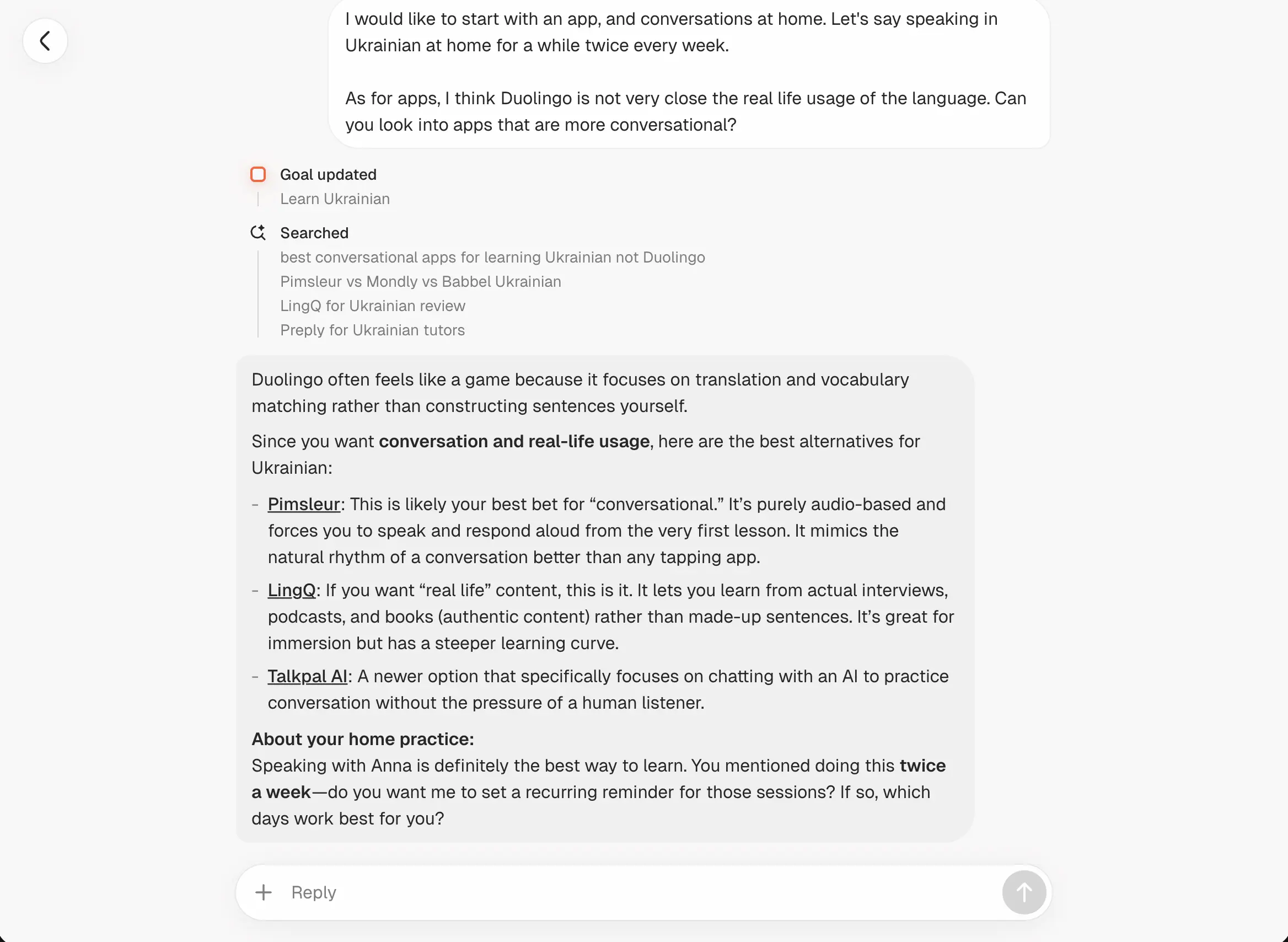Click the back navigation arrow

[45, 40]
